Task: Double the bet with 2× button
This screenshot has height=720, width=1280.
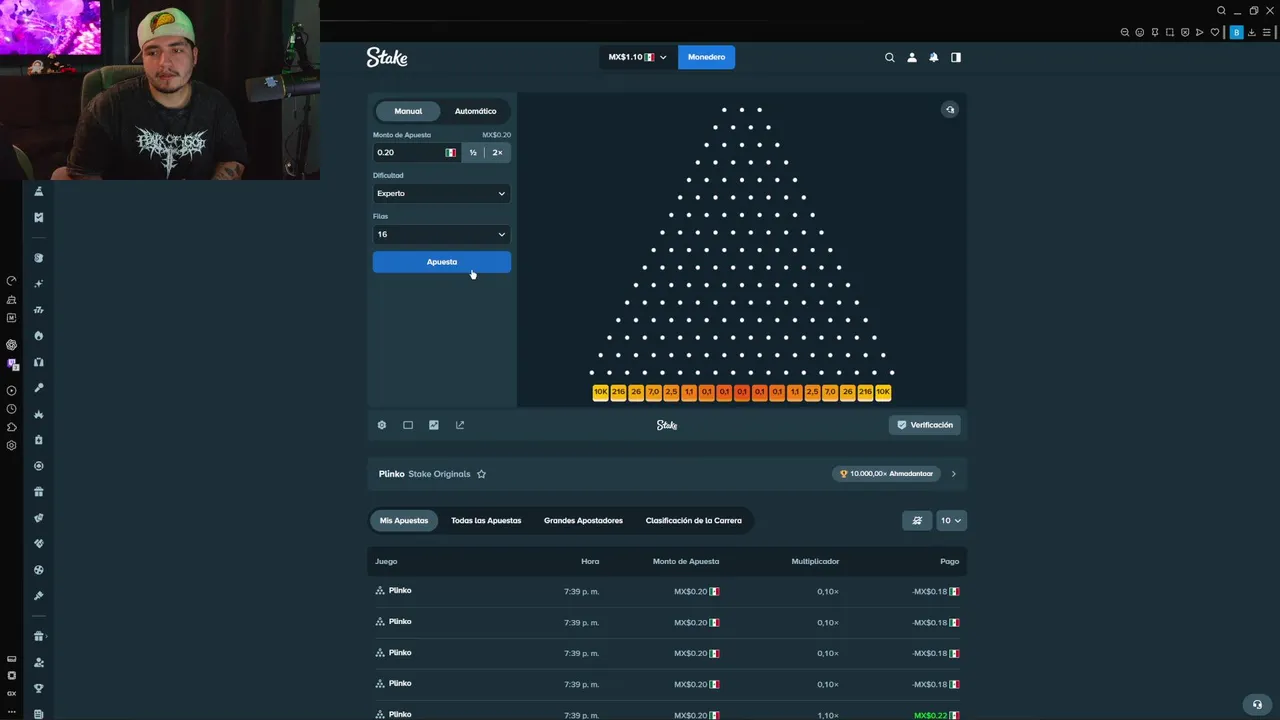Action: click(x=497, y=152)
